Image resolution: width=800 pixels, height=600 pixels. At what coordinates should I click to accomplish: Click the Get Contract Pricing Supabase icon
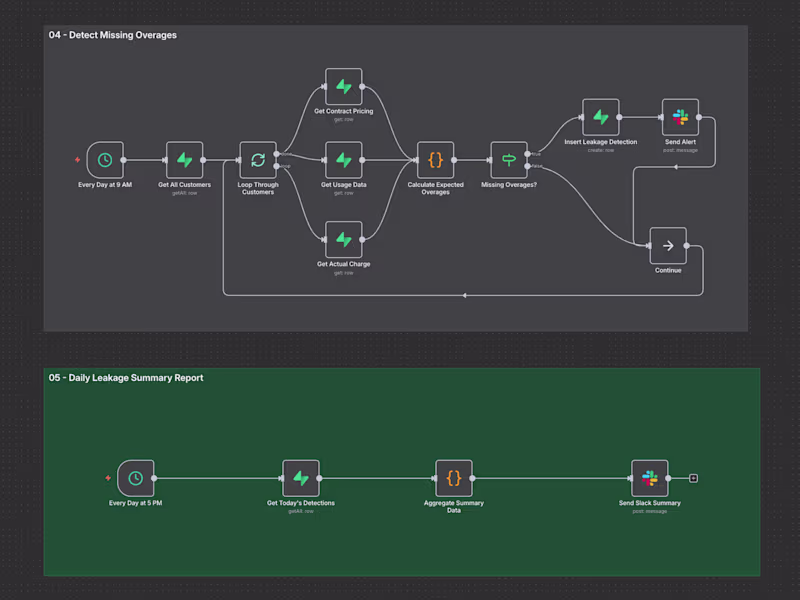tap(343, 88)
